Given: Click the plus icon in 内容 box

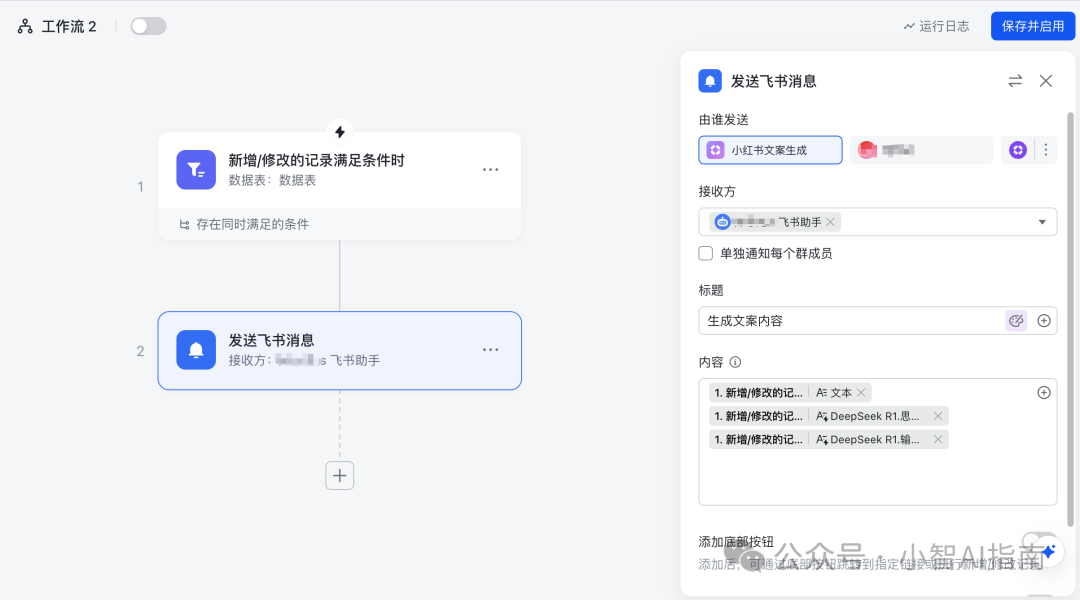Looking at the screenshot, I should pyautogui.click(x=1044, y=393).
